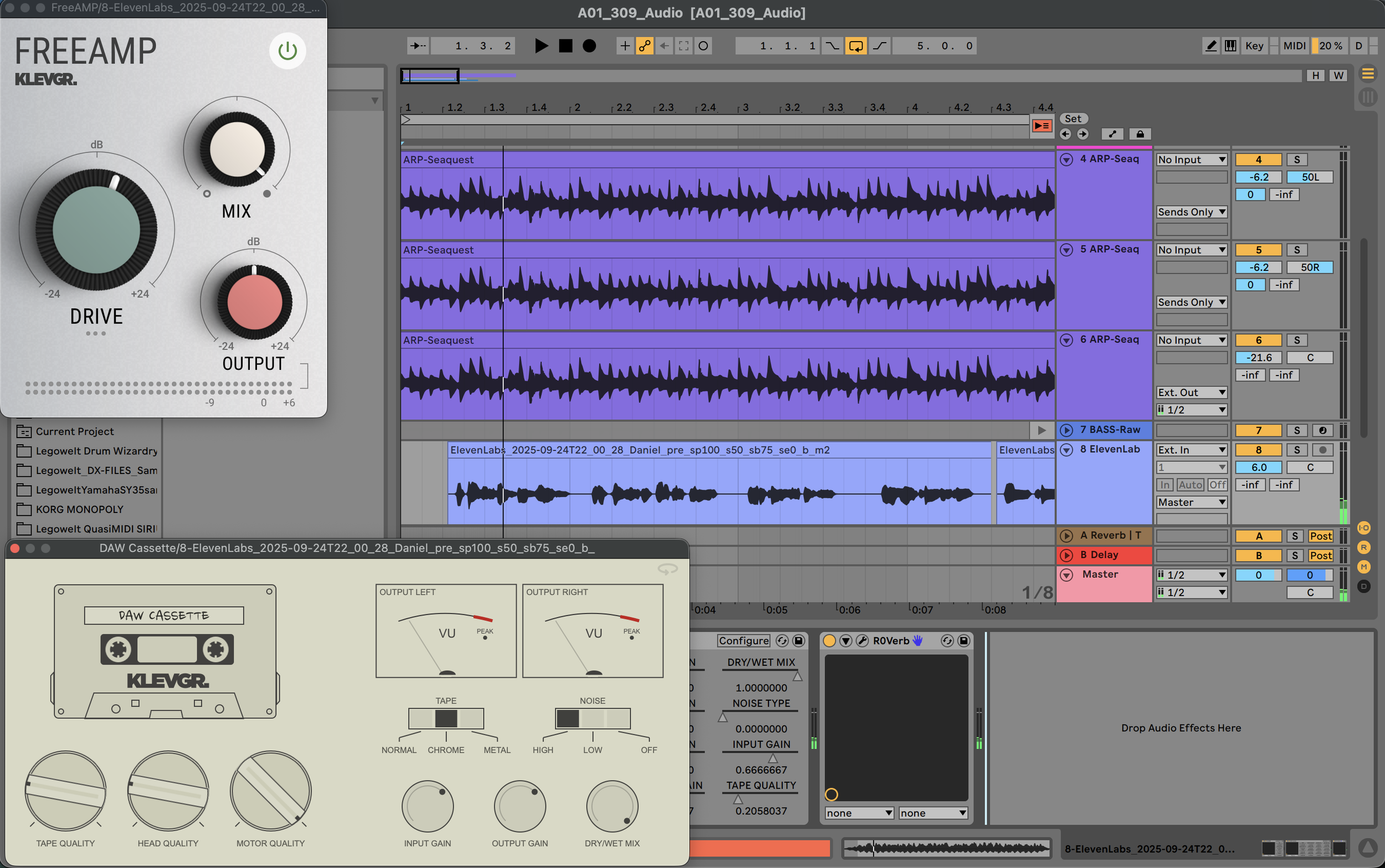Image resolution: width=1385 pixels, height=868 pixels.
Task: Solo track 4 ARP-Seaq
Action: pos(1296,160)
